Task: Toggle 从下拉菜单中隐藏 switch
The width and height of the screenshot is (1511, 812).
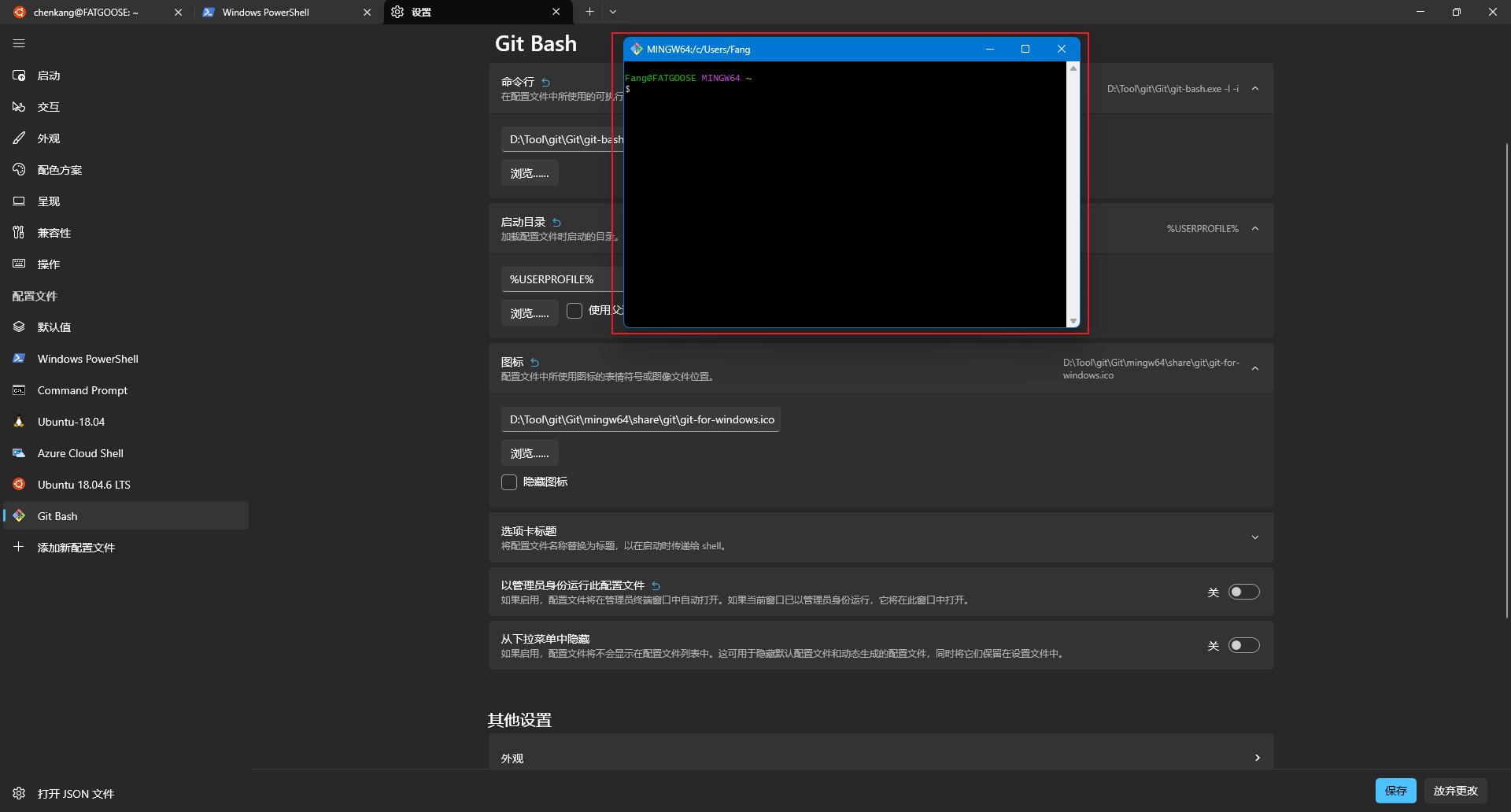Action: (1244, 645)
